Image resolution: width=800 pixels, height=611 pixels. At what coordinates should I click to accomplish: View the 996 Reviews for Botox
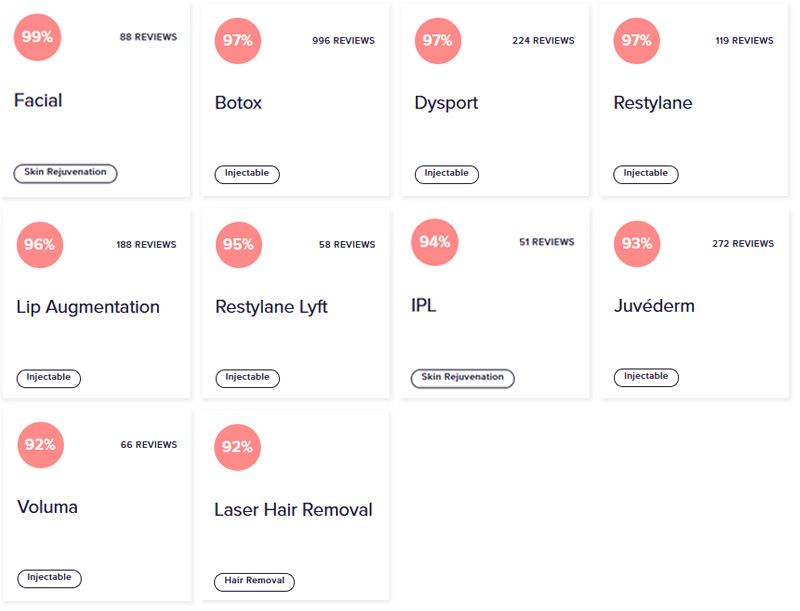click(x=343, y=41)
